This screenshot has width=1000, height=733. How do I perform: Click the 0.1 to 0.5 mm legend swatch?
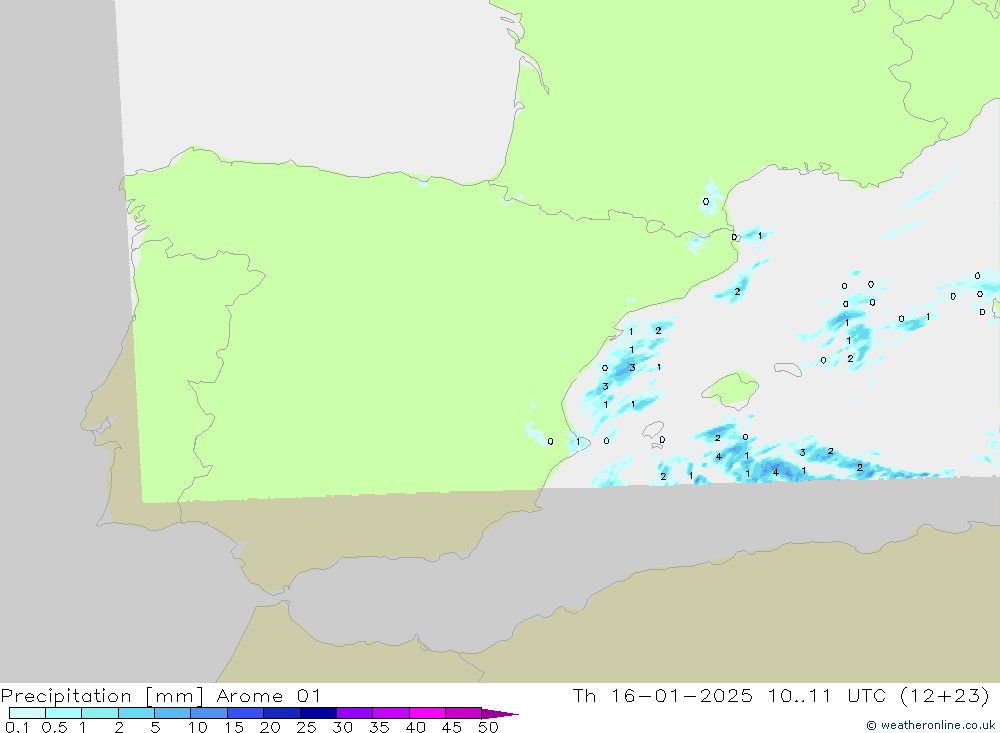(27, 713)
